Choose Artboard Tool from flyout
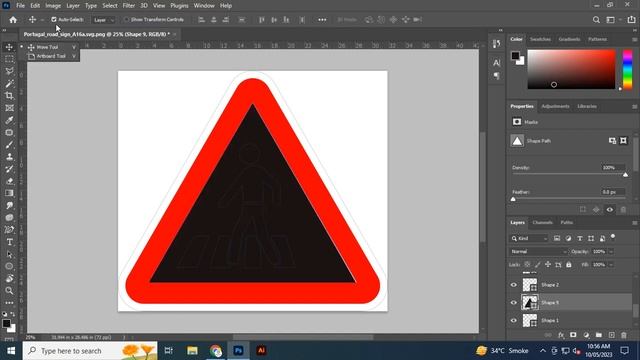The width and height of the screenshot is (640, 360). (x=51, y=56)
